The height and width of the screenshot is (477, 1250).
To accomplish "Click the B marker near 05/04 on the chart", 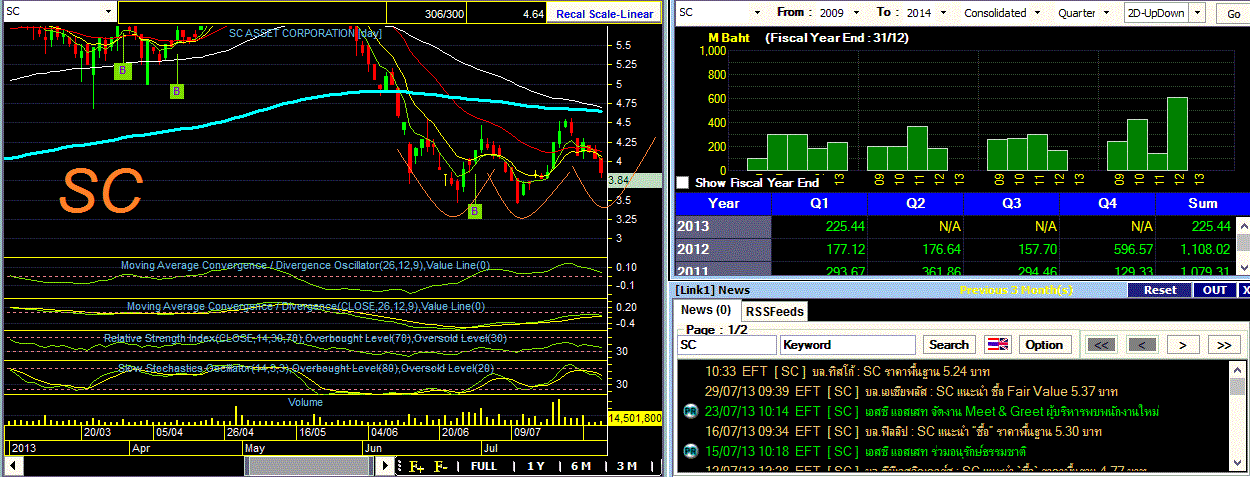I will [x=176, y=91].
